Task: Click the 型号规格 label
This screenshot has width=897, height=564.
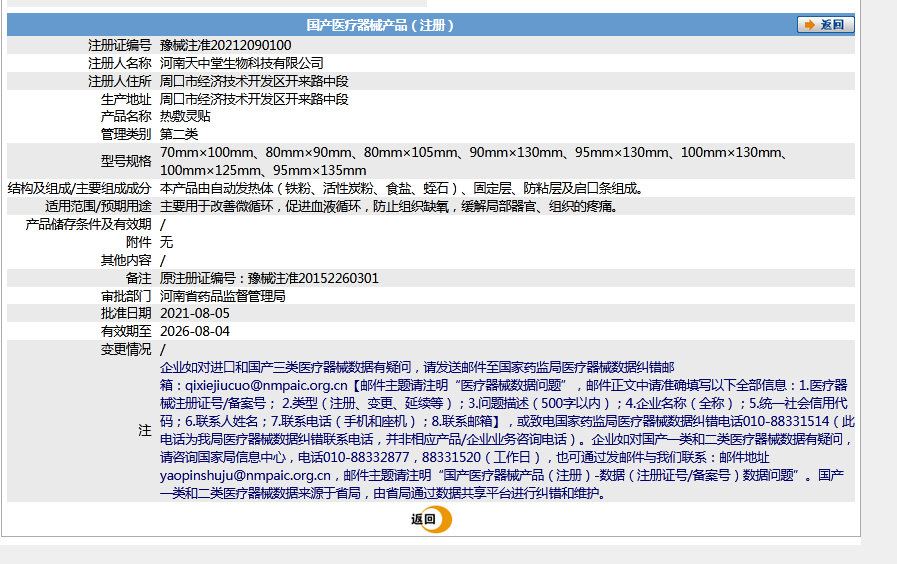Action: (x=126, y=161)
